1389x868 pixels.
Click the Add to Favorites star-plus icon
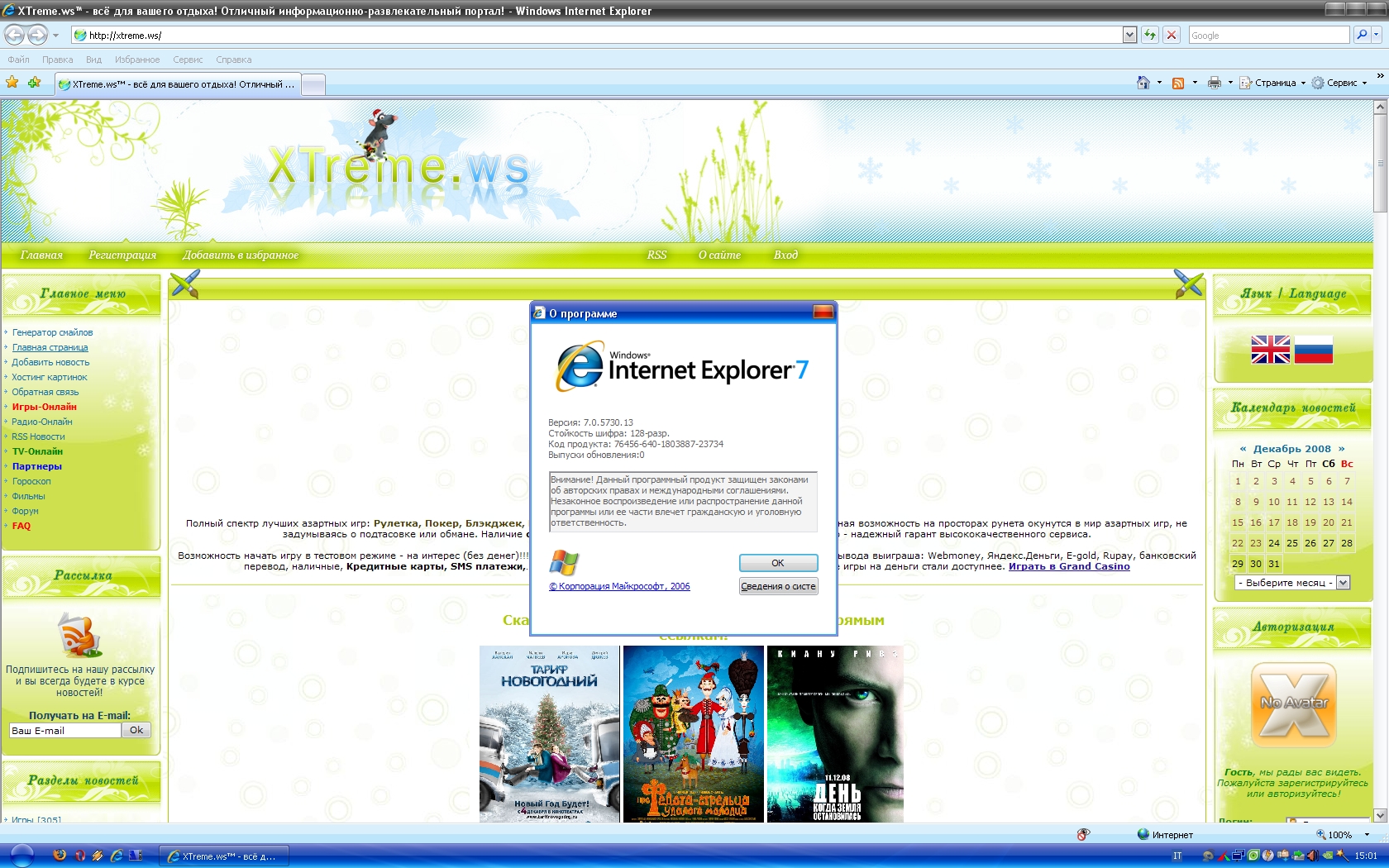[34, 83]
